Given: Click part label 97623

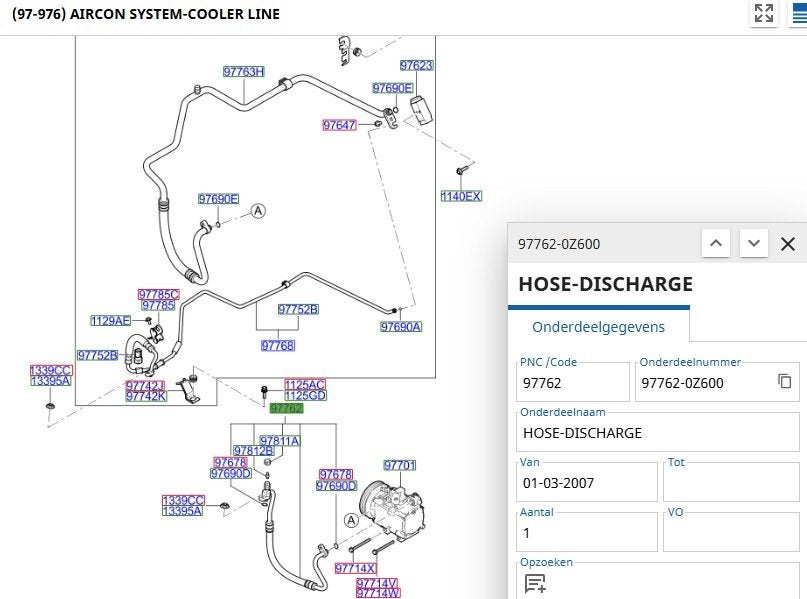Looking at the screenshot, I should click(416, 65).
